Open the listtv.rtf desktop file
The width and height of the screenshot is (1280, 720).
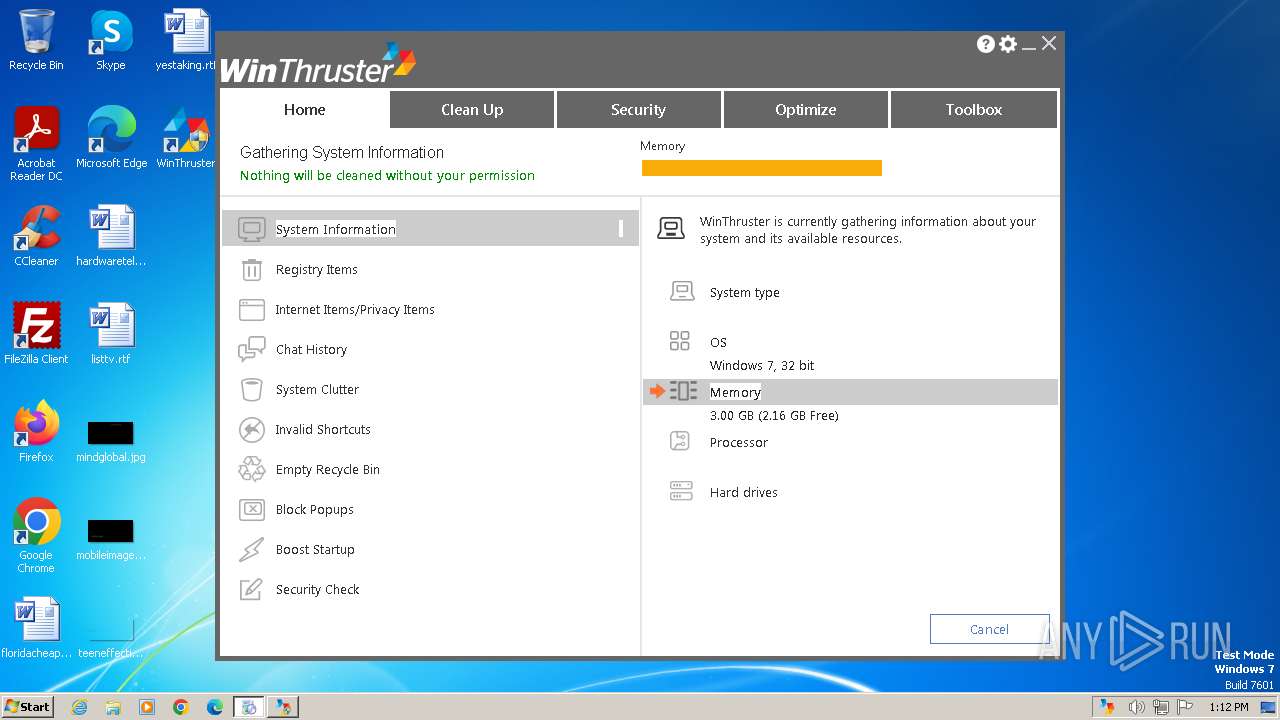pyautogui.click(x=111, y=334)
